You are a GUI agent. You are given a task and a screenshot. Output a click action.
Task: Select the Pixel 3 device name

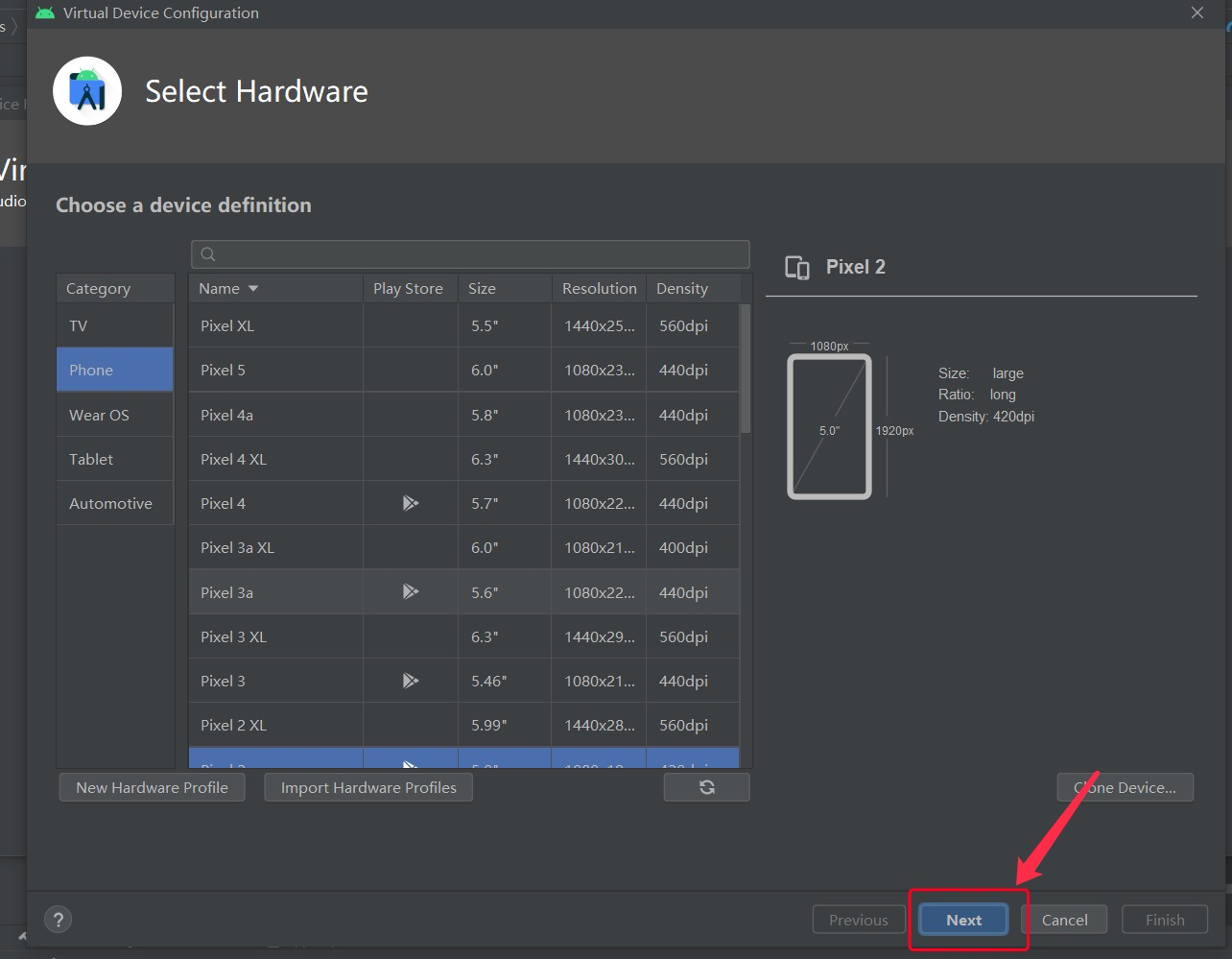pyautogui.click(x=223, y=681)
